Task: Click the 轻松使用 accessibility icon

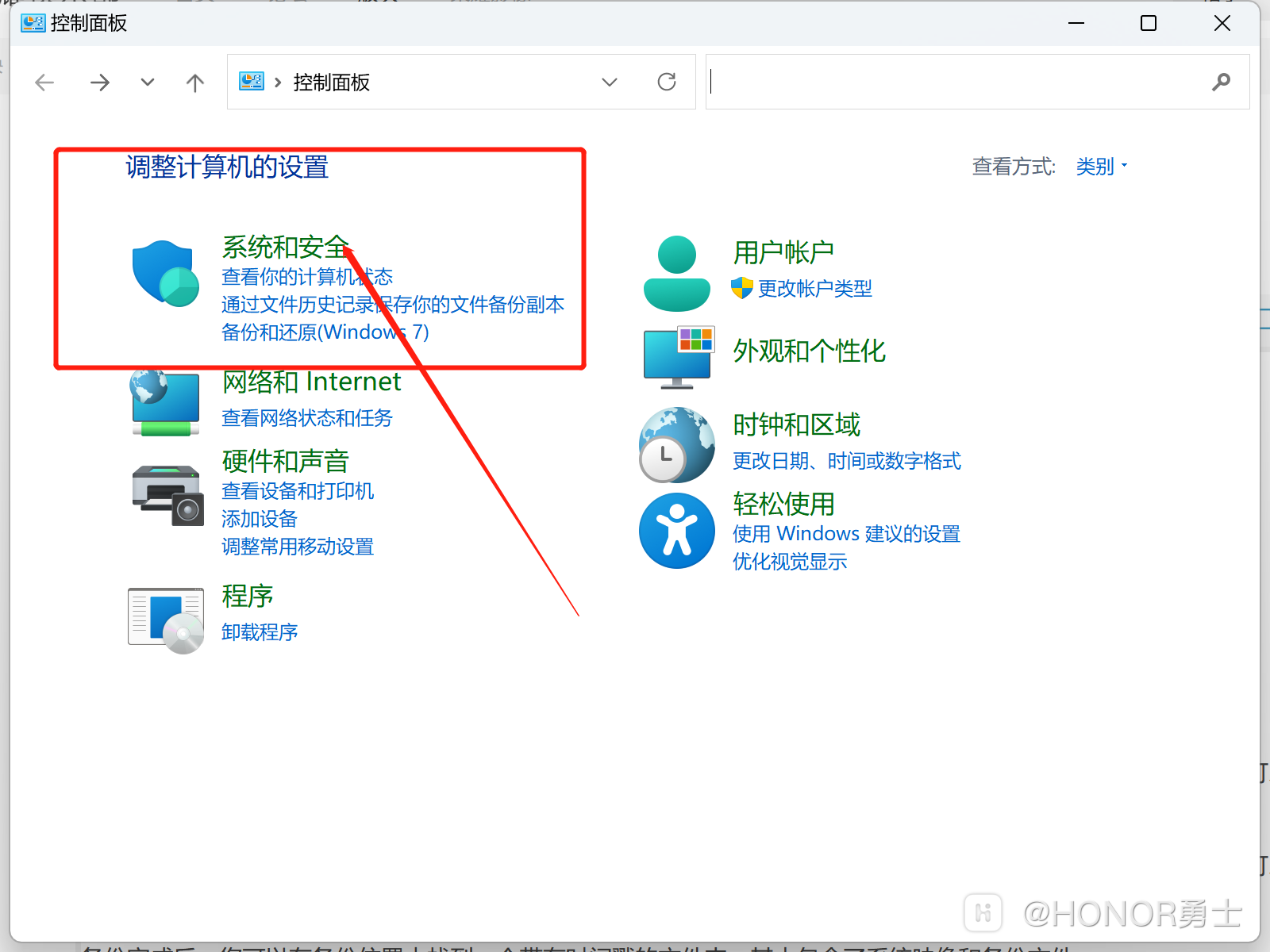Action: (x=676, y=530)
